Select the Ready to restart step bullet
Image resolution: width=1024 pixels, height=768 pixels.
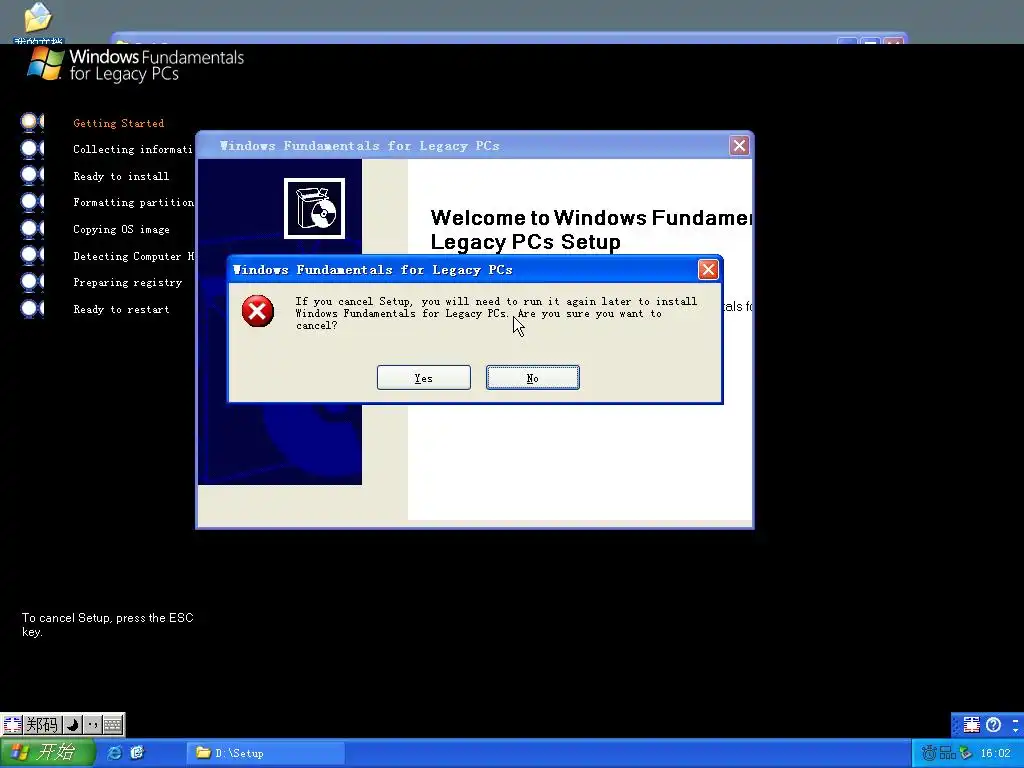pos(31,308)
